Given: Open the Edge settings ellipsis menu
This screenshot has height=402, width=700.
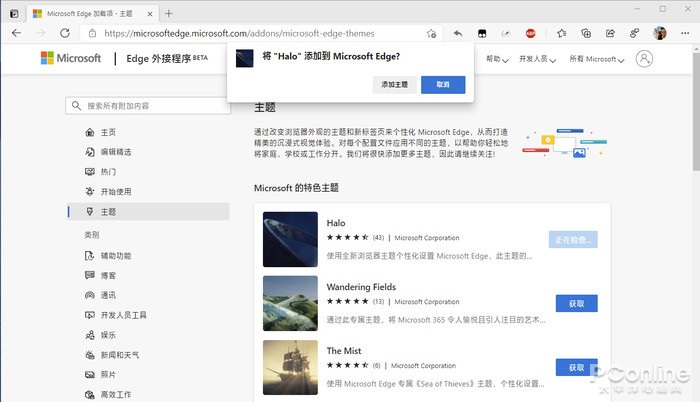Looking at the screenshot, I should [x=683, y=33].
